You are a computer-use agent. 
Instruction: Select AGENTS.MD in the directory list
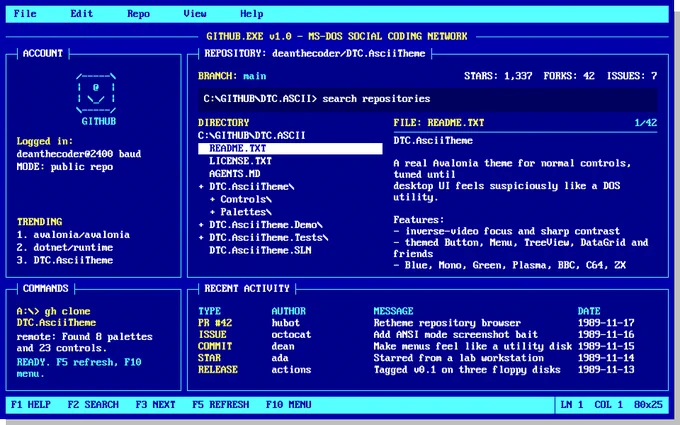(235, 174)
